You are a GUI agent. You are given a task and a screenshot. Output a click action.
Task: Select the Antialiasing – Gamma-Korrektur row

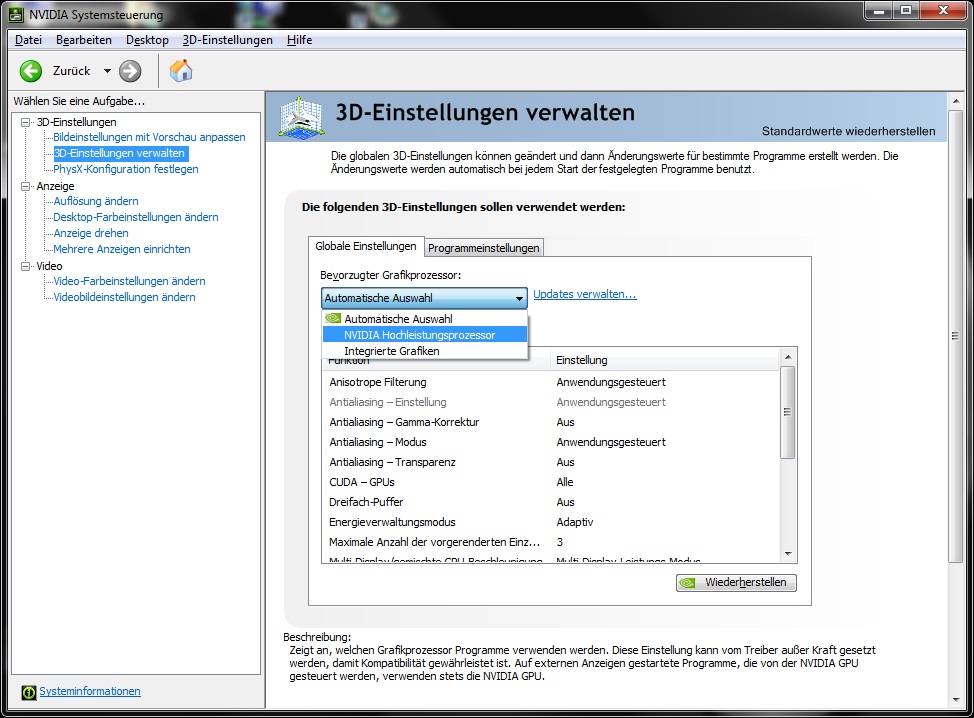point(551,422)
